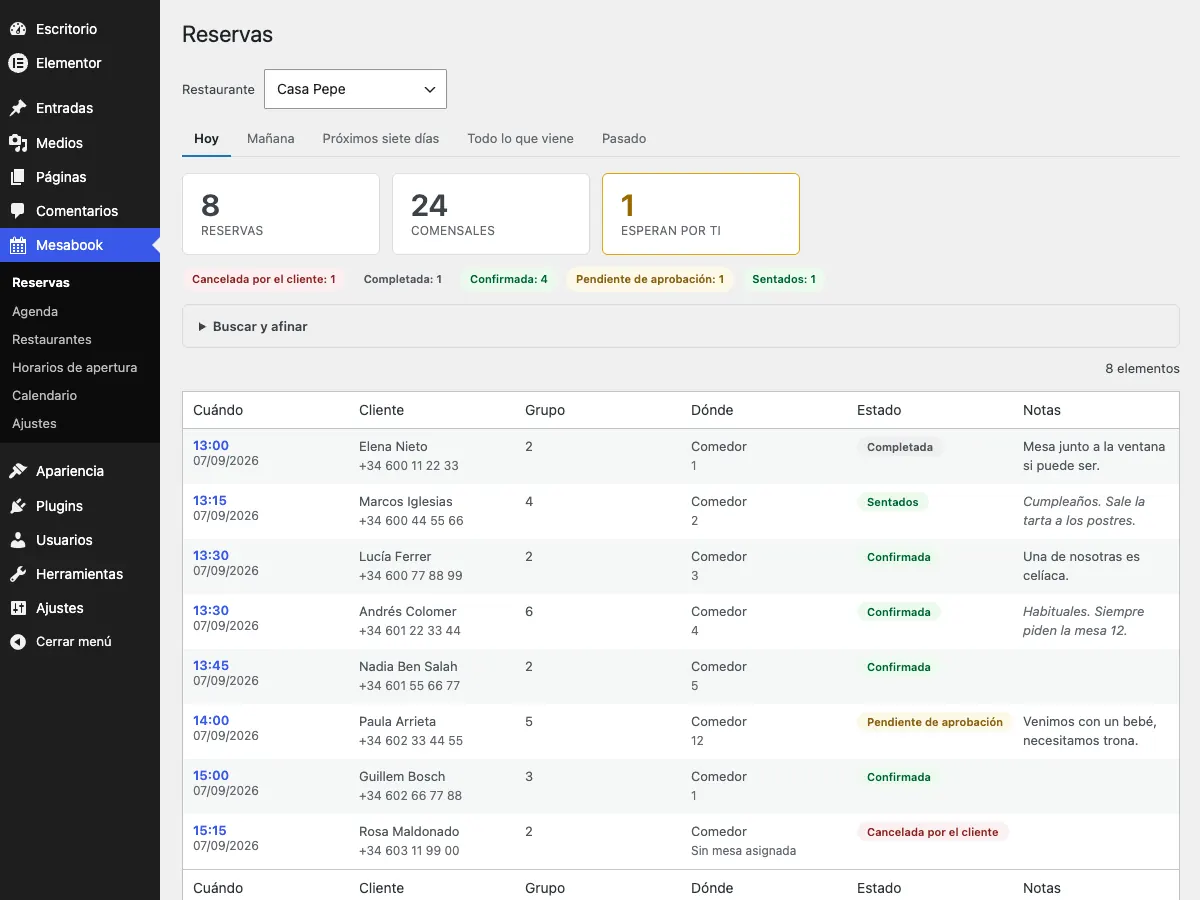1200x900 pixels.
Task: Open the 13:15 reservation link
Action: 211,501
